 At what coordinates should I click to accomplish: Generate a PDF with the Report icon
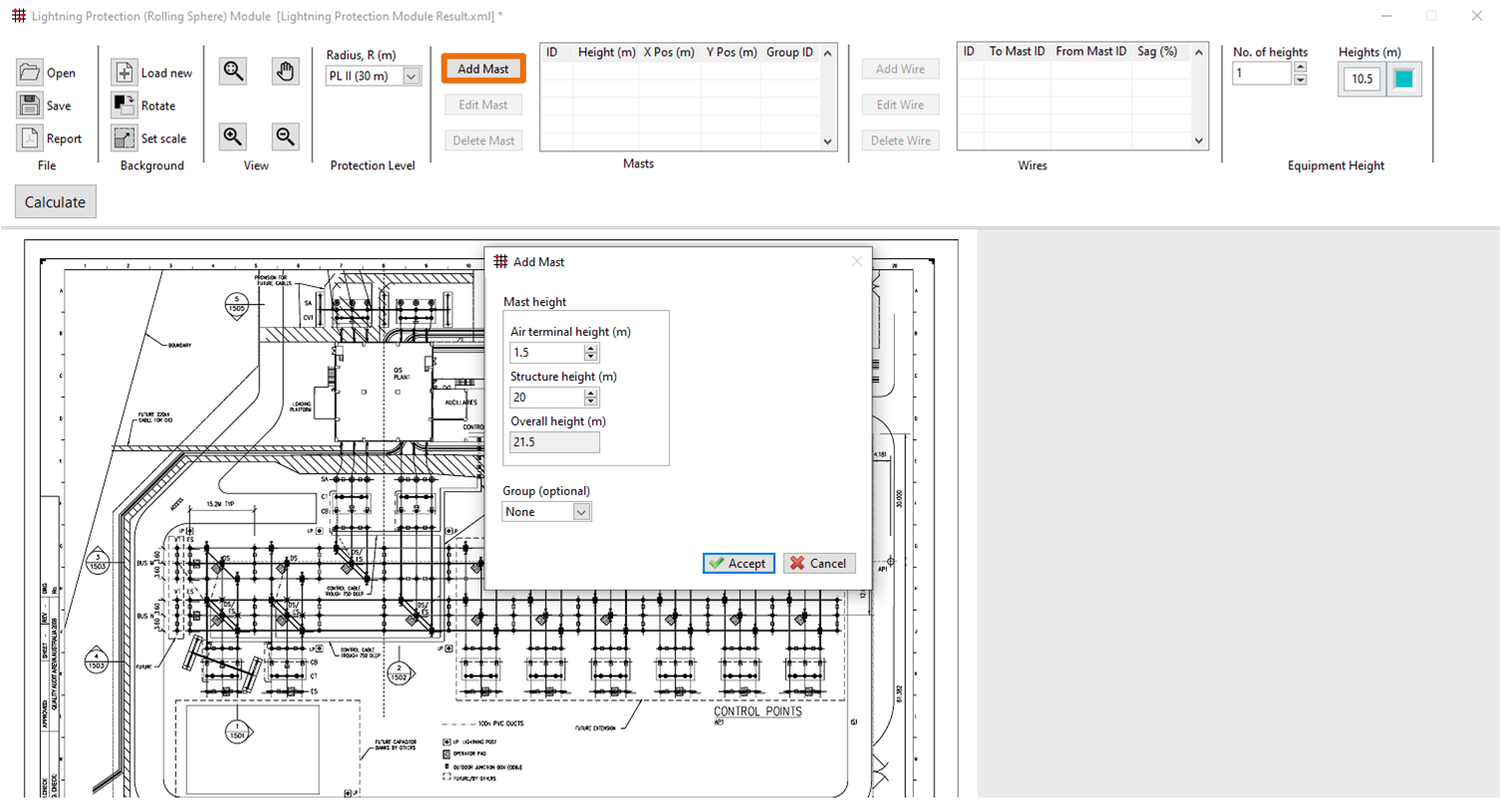click(x=30, y=138)
